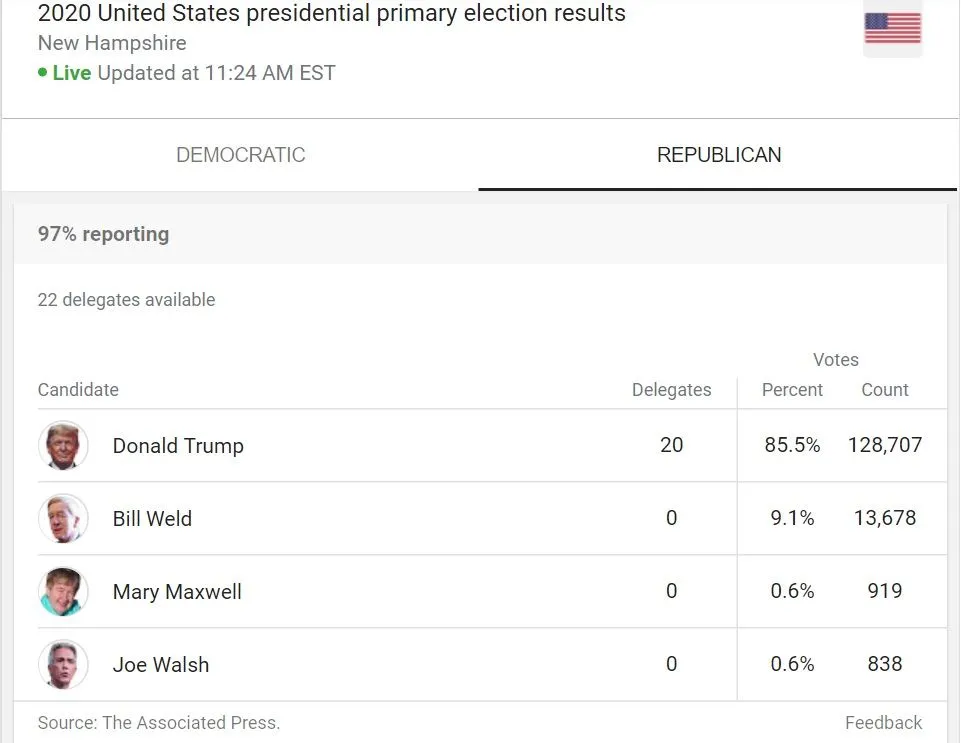Click the flag image in the top right corner
Screen dimensions: 961x743
tap(893, 29)
